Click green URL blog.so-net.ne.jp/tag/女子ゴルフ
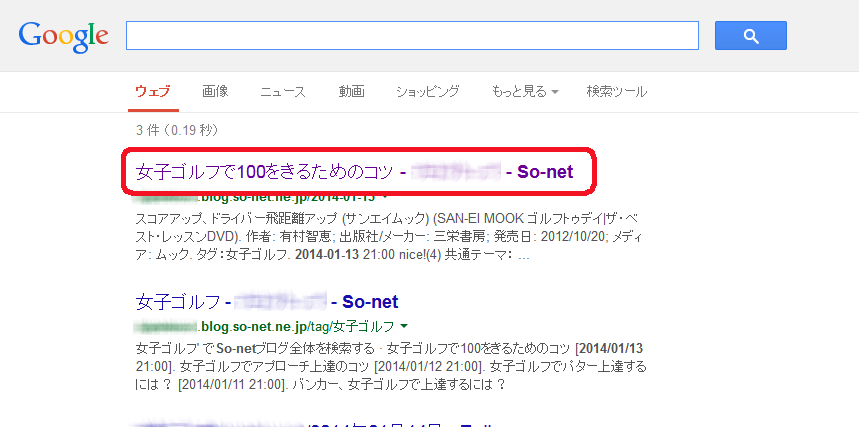859x427 pixels. pyautogui.click(x=264, y=327)
